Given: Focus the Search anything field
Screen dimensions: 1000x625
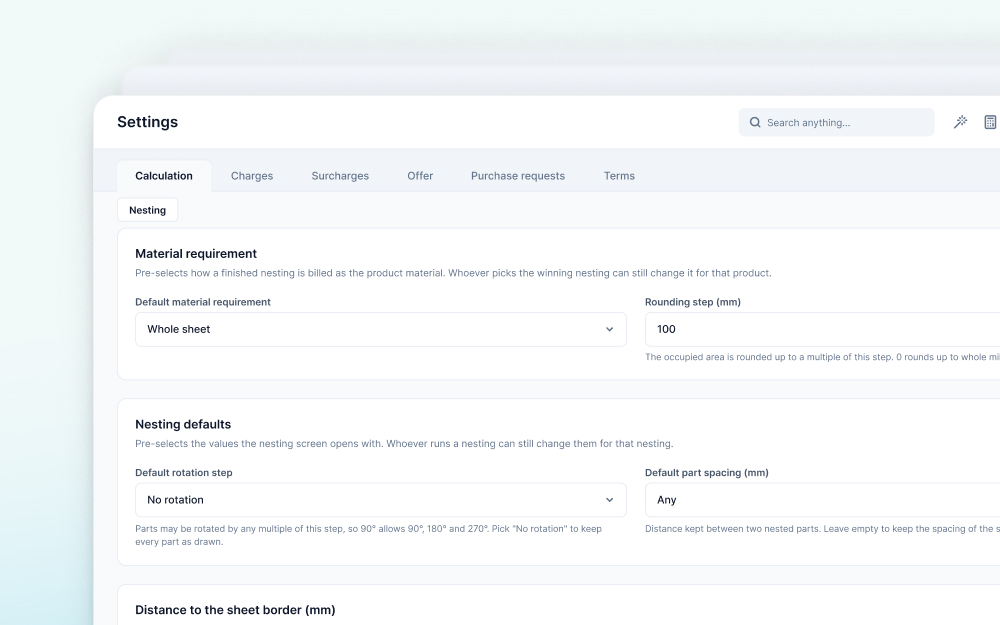Looking at the screenshot, I should [836, 122].
